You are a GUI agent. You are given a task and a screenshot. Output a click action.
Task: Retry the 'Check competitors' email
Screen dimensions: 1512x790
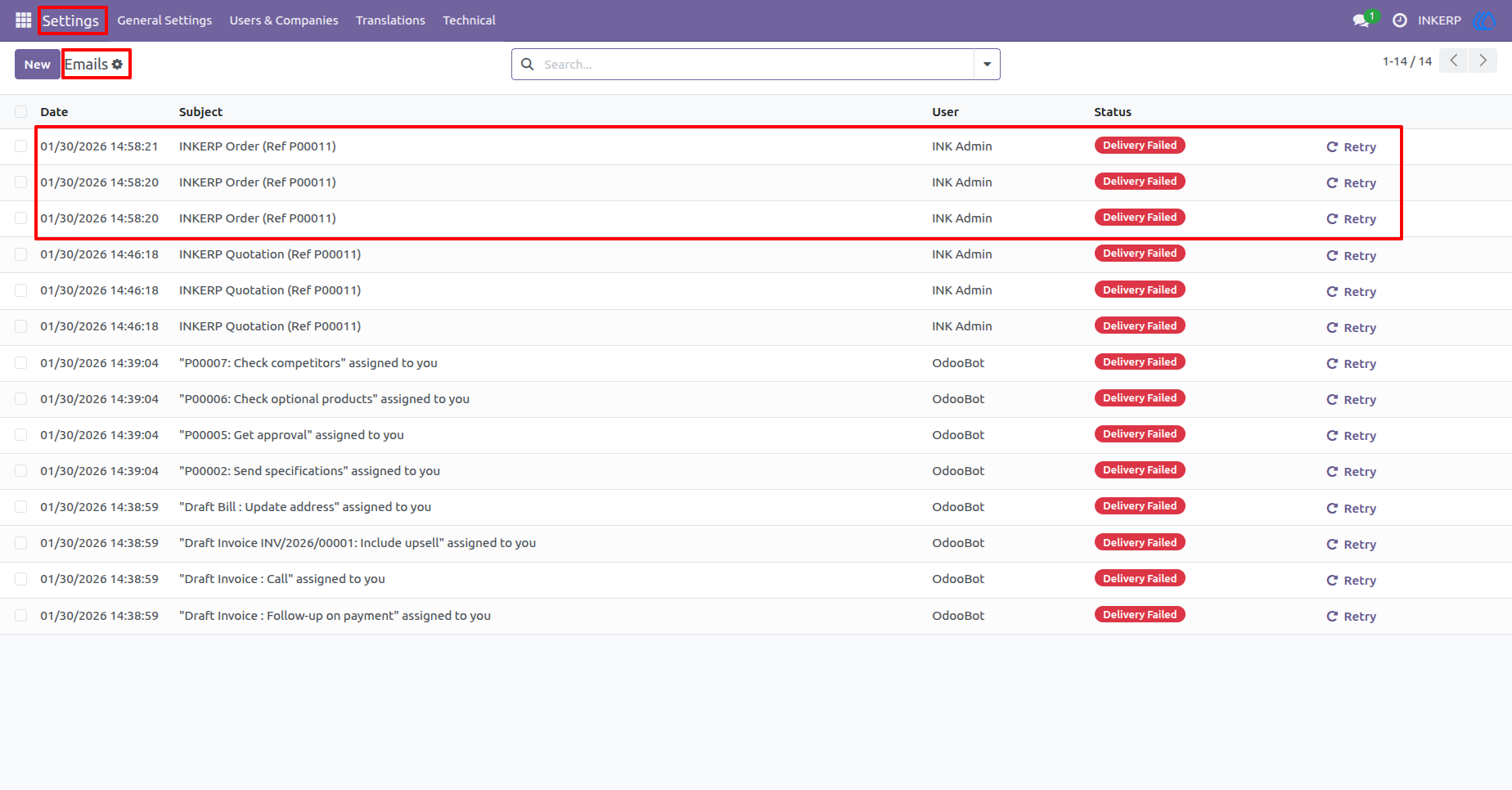[x=1351, y=364]
